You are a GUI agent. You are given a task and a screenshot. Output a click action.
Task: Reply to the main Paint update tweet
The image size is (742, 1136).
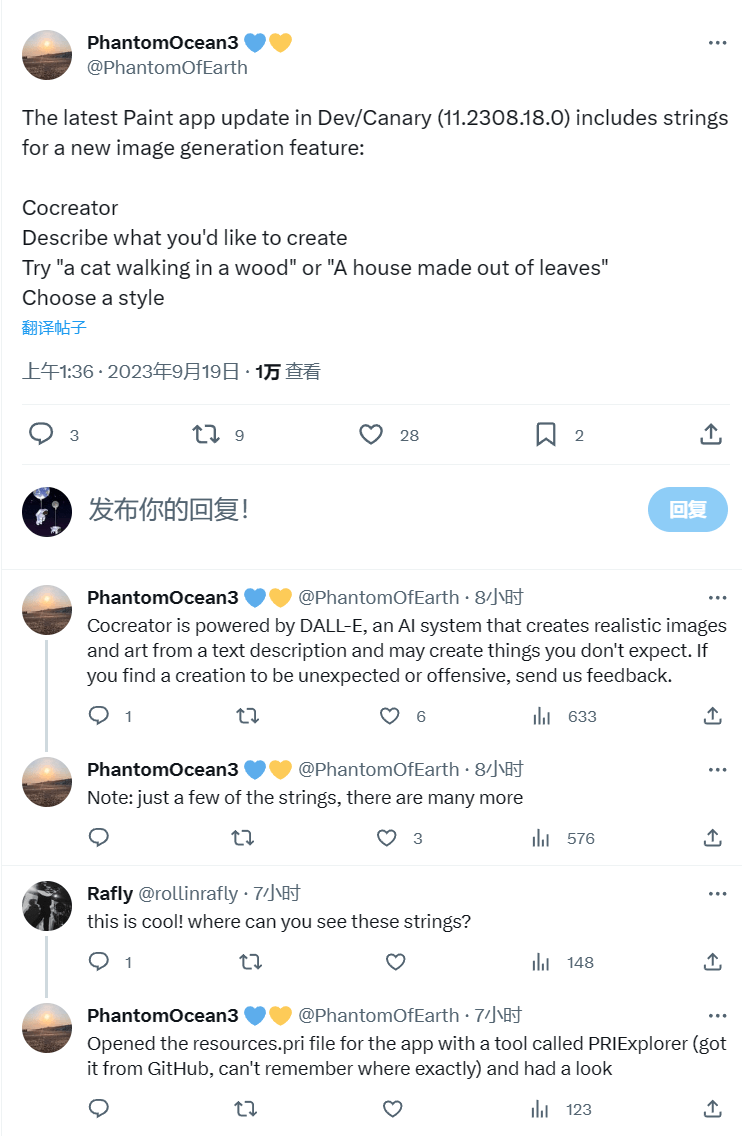tap(41, 434)
